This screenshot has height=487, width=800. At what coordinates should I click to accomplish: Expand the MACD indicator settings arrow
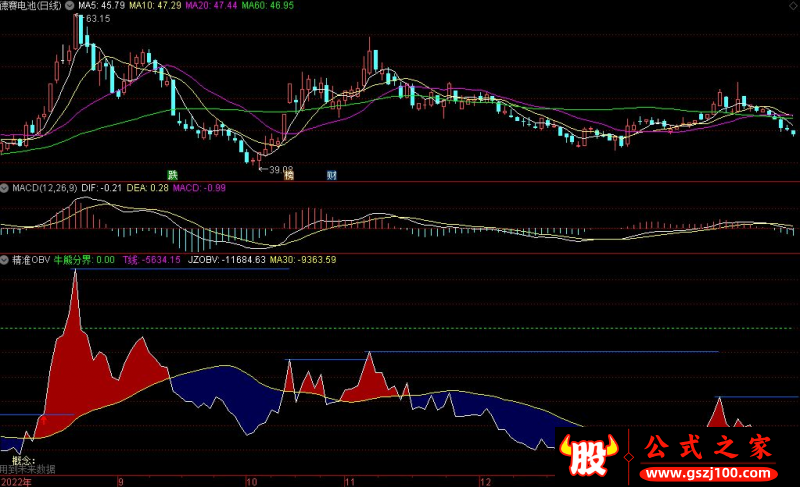point(5,187)
